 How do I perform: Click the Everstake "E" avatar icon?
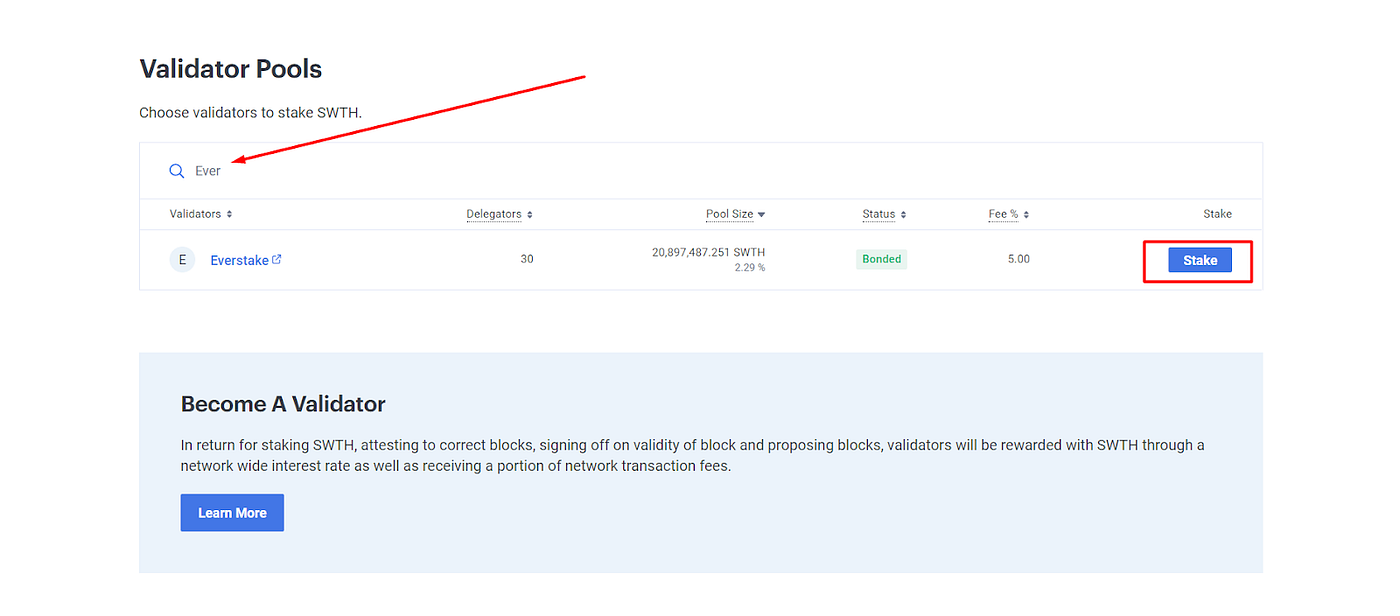point(182,260)
